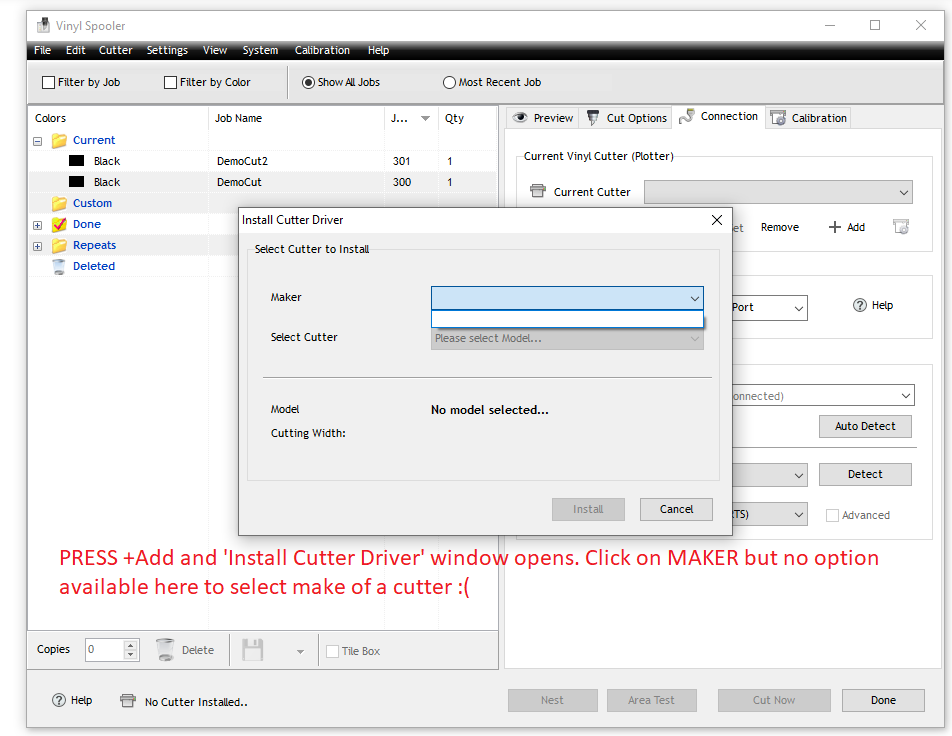Click the Current folder icon
This screenshot has height=736, width=952.
click(59, 140)
